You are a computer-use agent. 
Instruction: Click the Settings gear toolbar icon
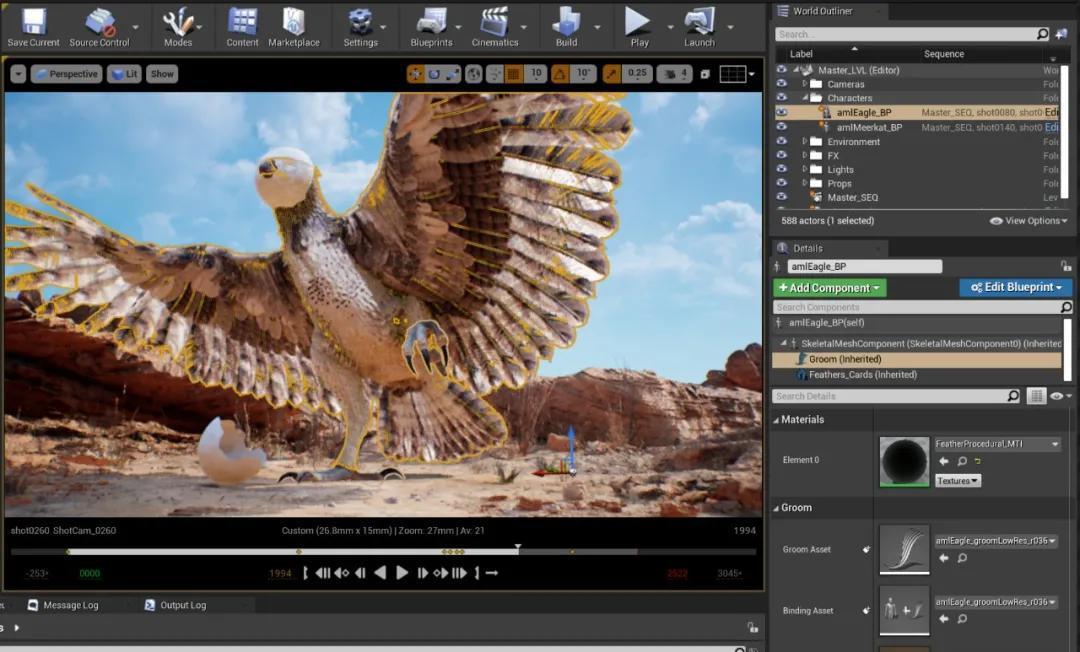tap(360, 27)
